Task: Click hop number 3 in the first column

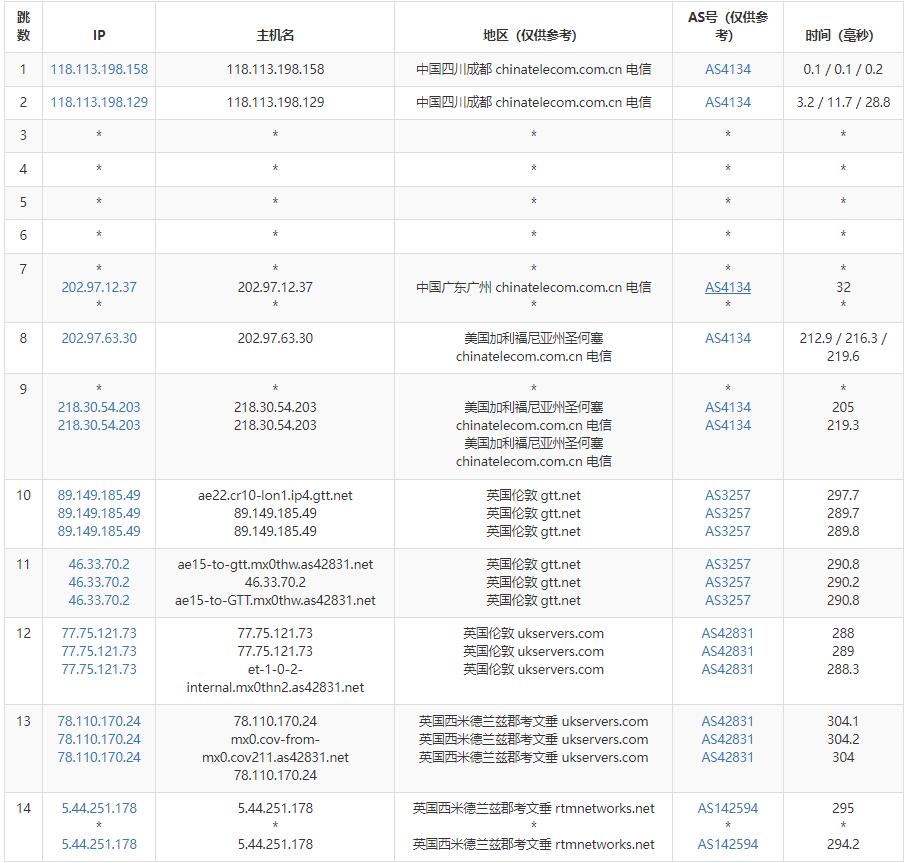Action: (x=23, y=135)
